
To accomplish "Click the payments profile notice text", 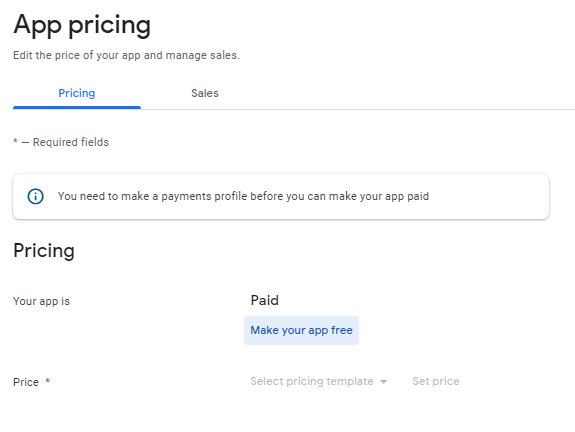I will (x=243, y=196).
